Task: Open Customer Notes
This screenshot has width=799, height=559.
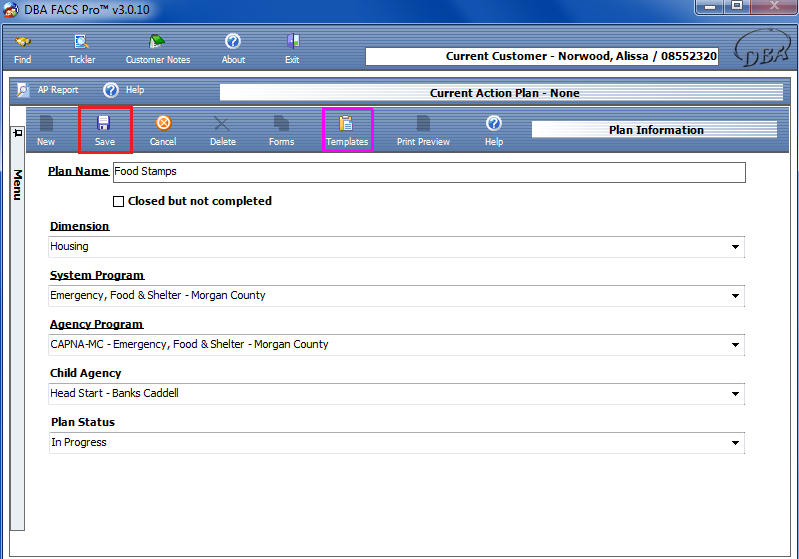Action: pyautogui.click(x=157, y=48)
